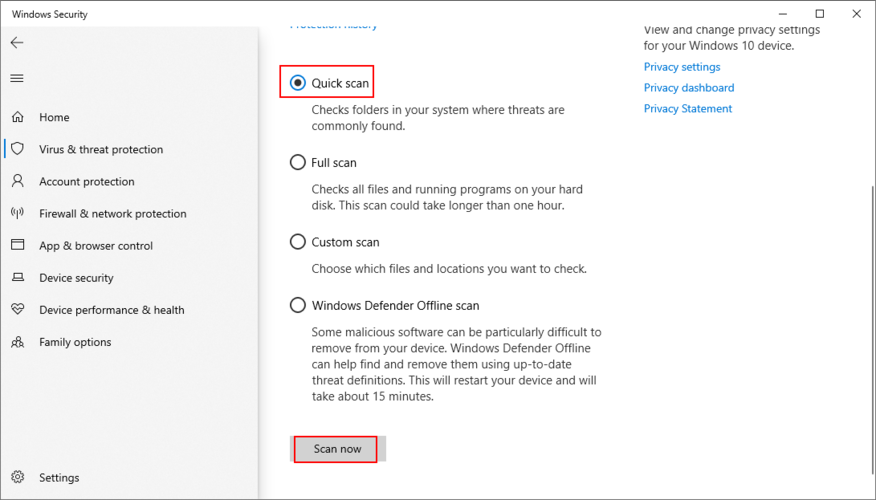Open the Privacy Statement link
This screenshot has width=876, height=500.
click(x=688, y=109)
